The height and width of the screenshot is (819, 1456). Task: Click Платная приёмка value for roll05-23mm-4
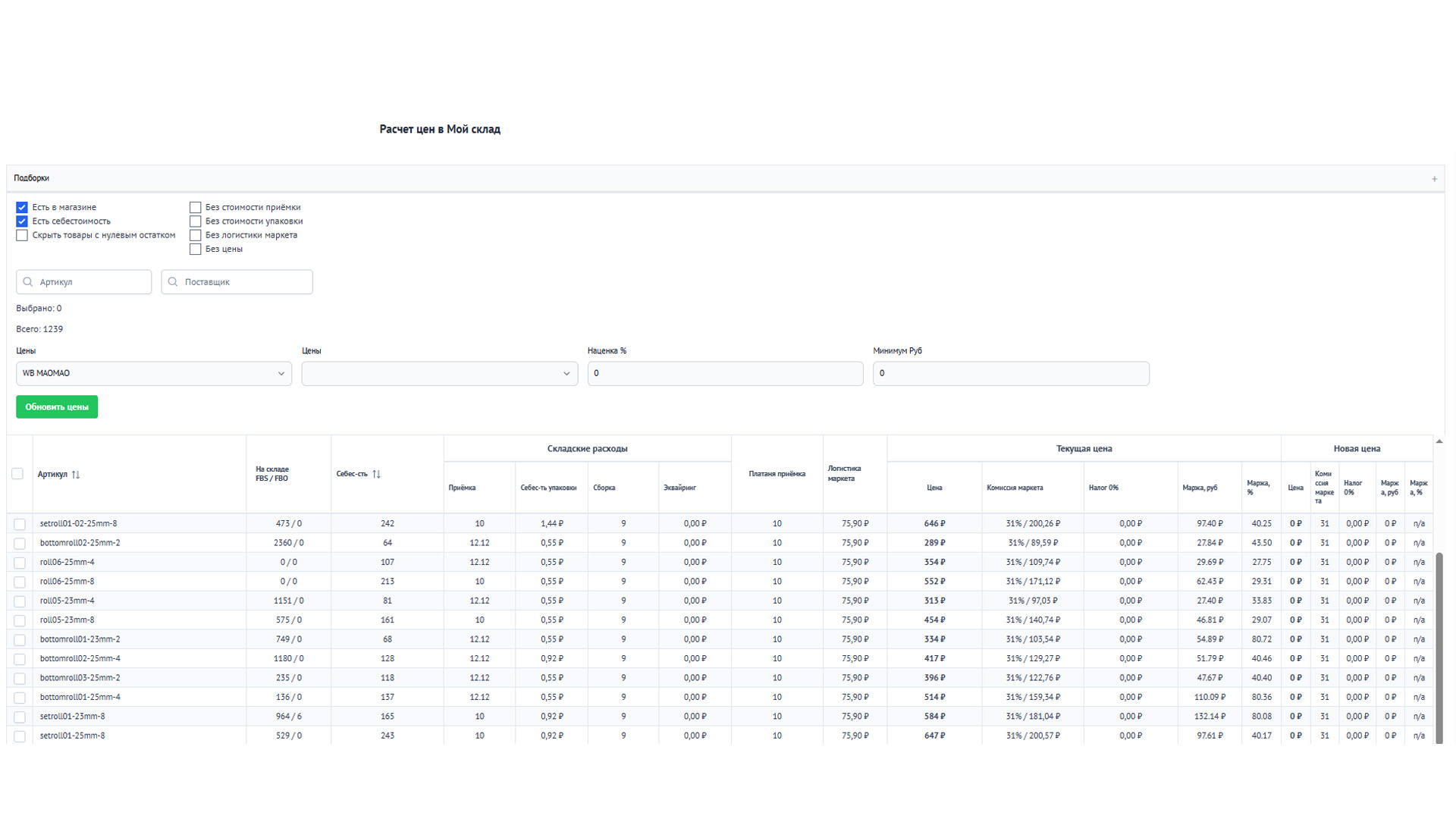[777, 601]
